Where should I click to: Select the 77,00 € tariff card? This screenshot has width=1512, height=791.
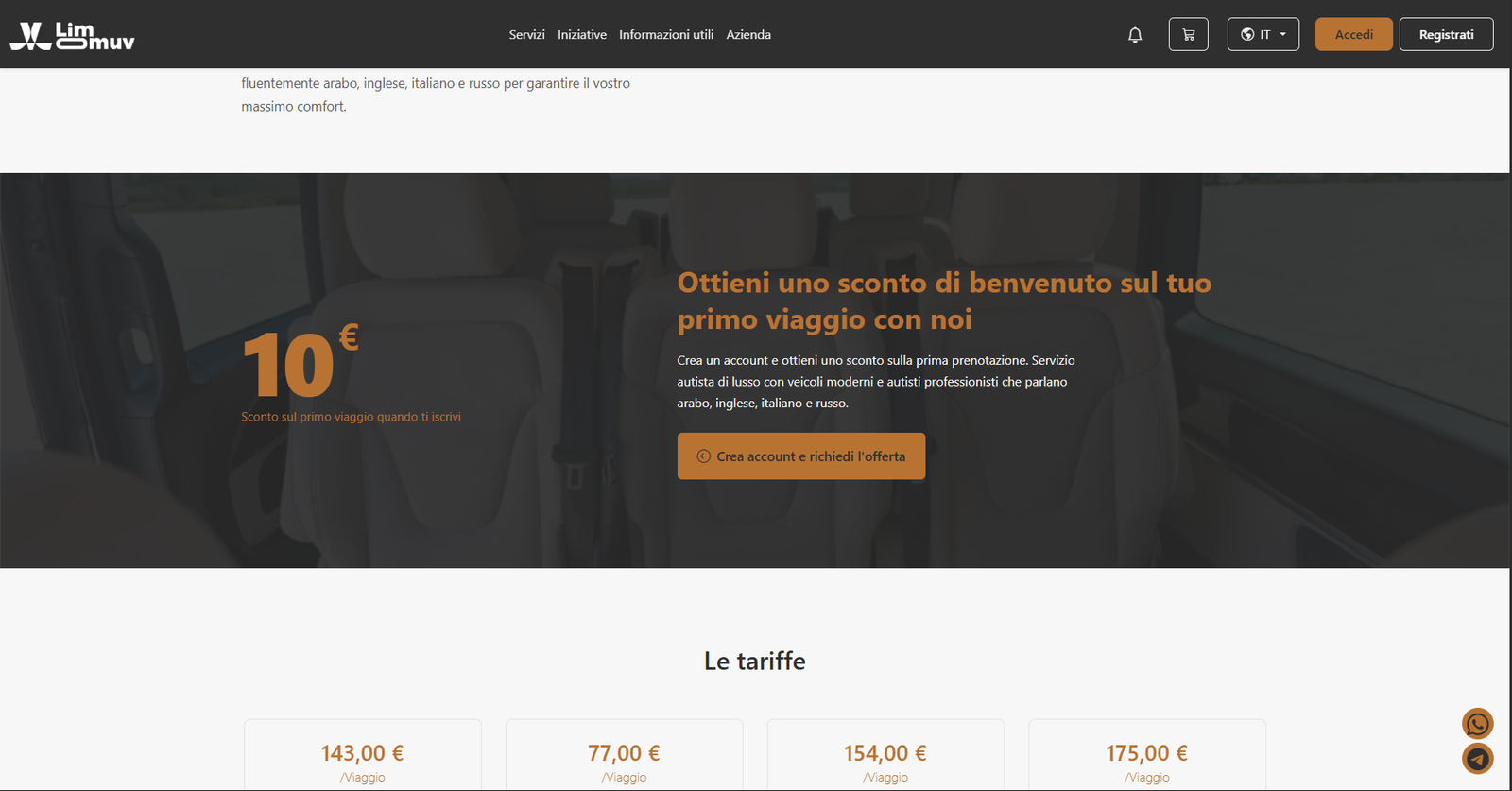pyautogui.click(x=625, y=755)
